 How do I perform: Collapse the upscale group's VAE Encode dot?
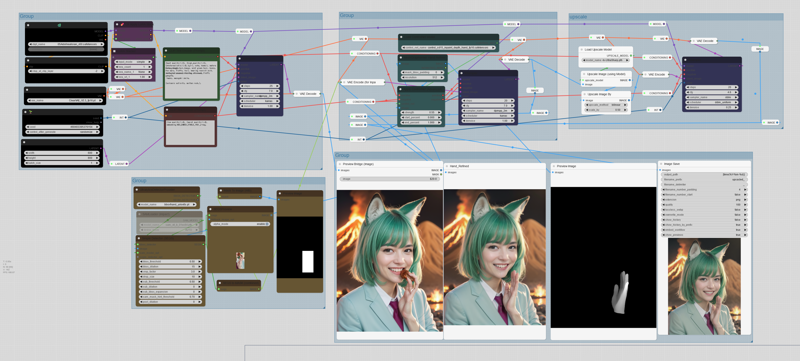click(645, 74)
